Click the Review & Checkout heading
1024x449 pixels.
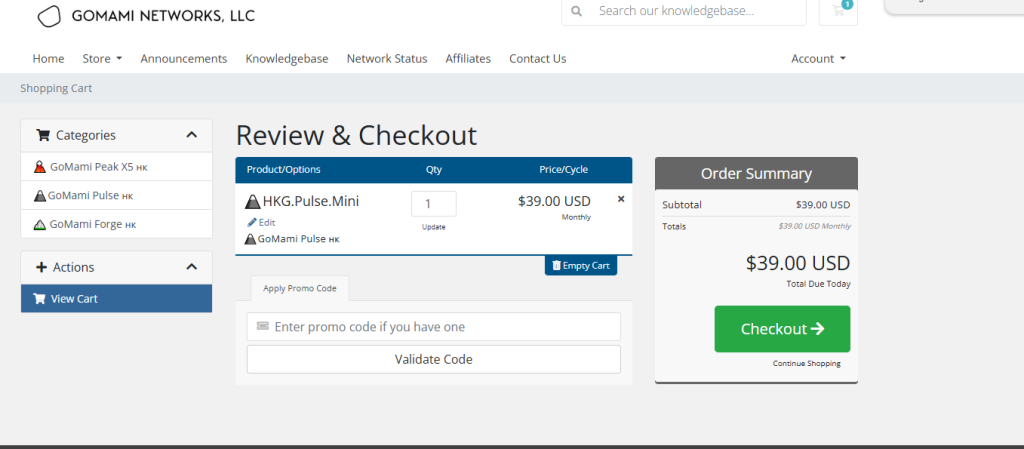pyautogui.click(x=356, y=136)
